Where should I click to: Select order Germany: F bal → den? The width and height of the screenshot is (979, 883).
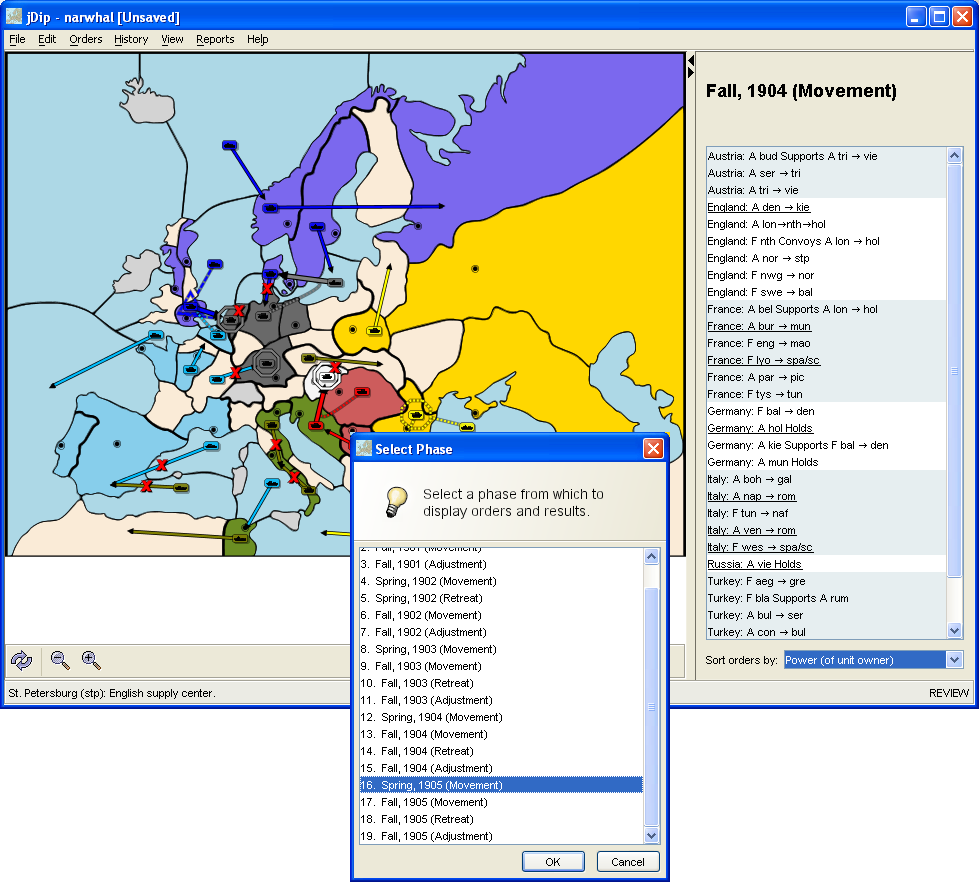(827, 411)
